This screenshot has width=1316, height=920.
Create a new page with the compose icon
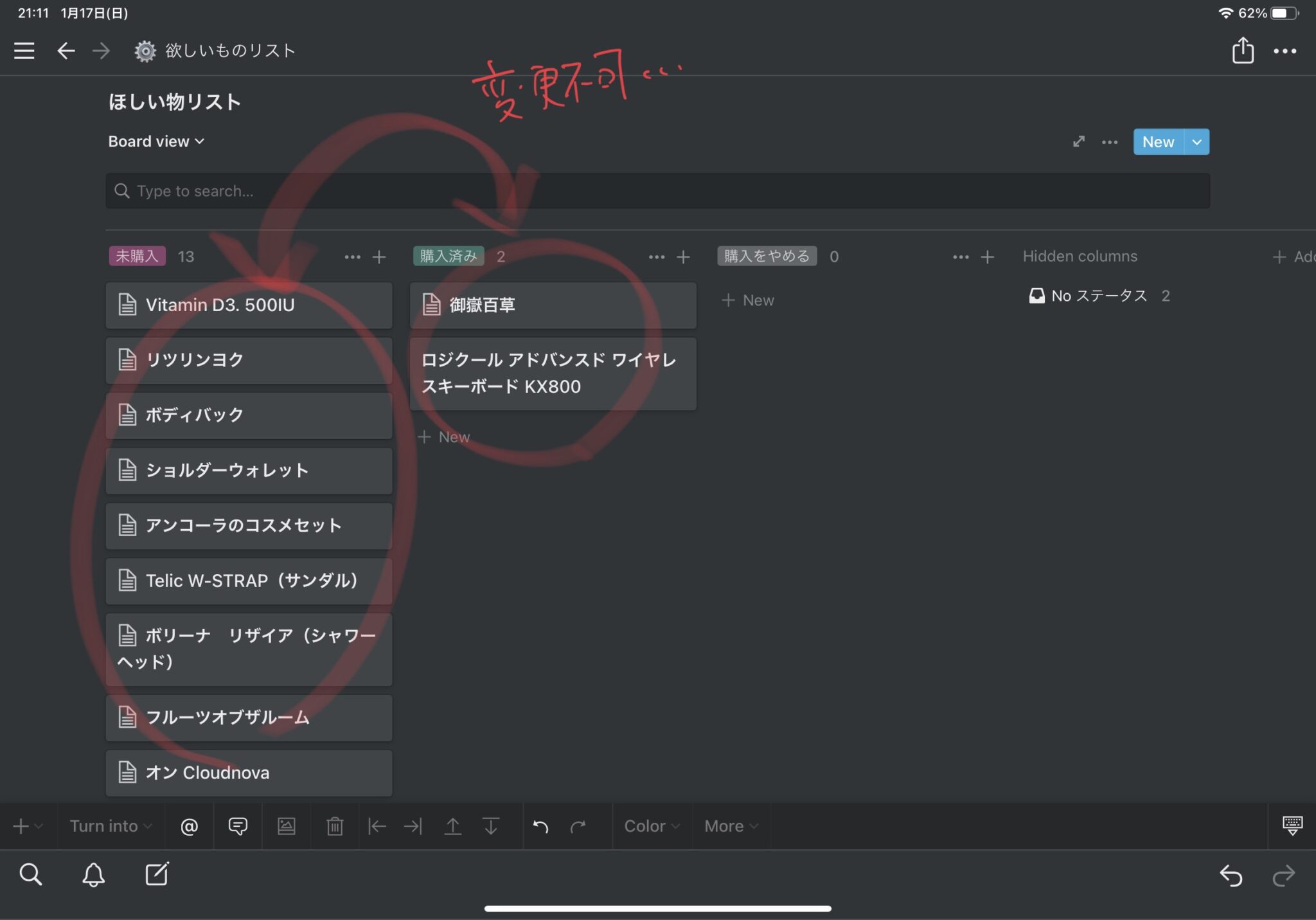(158, 874)
